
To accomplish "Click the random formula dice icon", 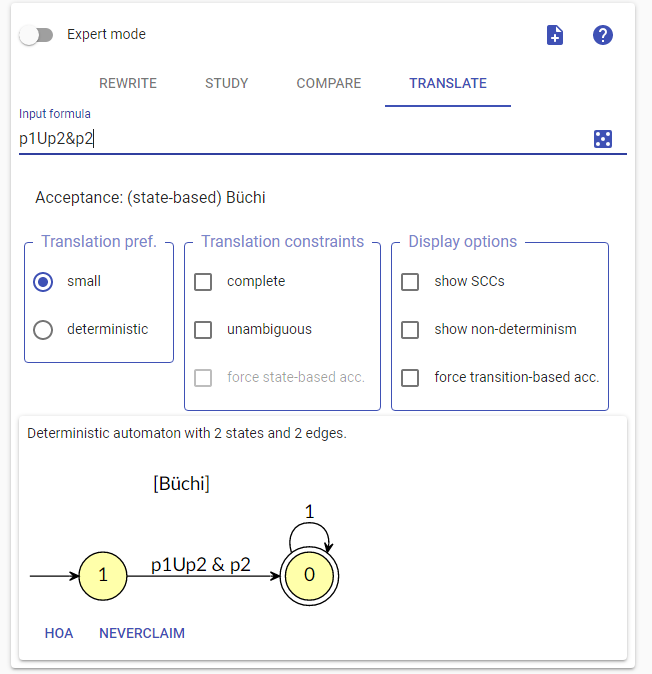I will coord(603,139).
